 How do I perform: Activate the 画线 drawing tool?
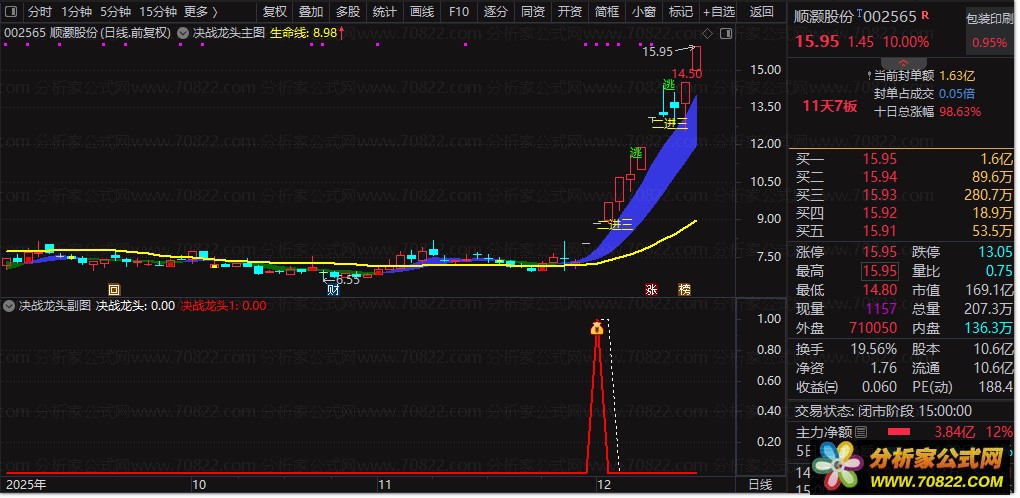(x=422, y=12)
